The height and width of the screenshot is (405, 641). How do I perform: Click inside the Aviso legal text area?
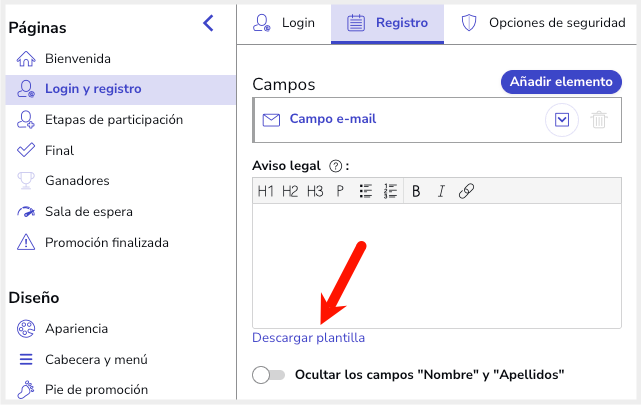pos(436,265)
